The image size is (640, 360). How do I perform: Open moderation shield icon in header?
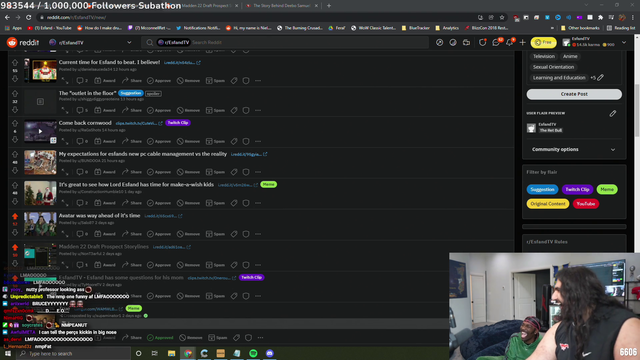click(482, 42)
